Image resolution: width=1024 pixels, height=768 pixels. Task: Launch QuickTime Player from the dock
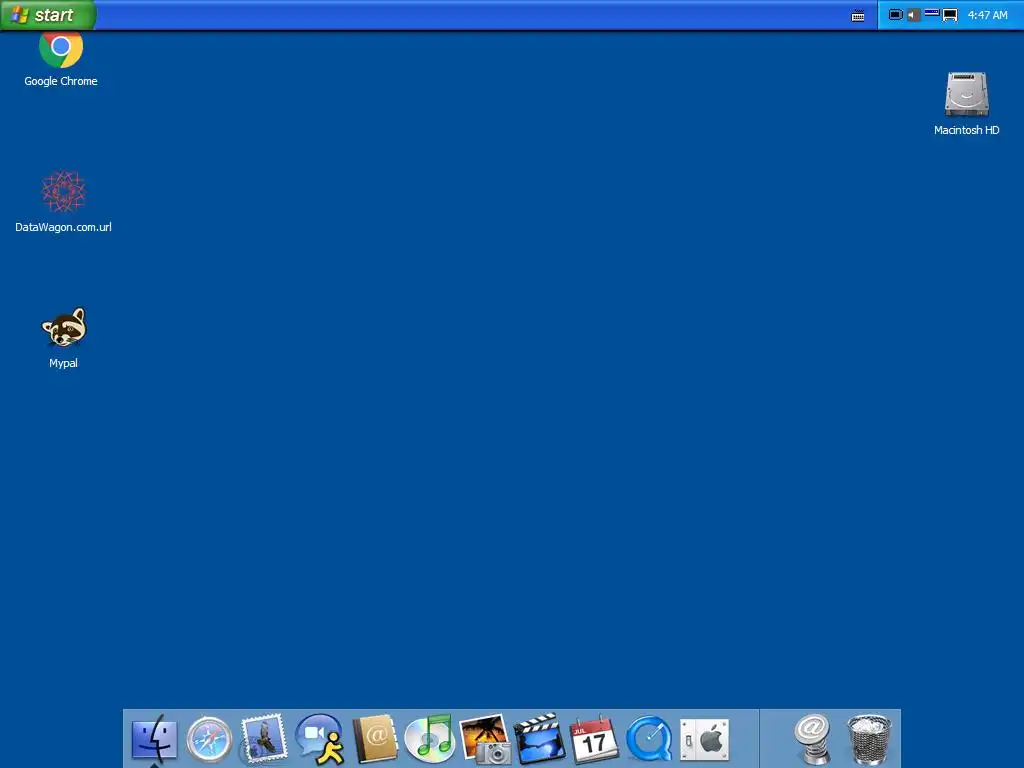[649, 739]
